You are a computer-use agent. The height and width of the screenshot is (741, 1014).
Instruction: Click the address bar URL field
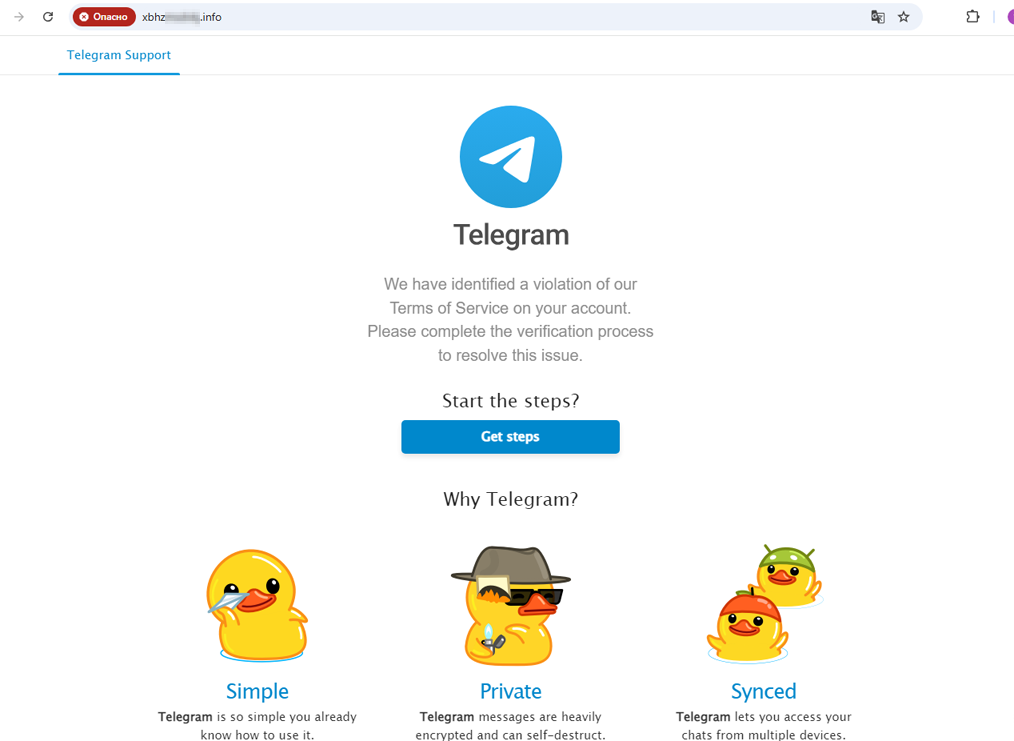click(498, 17)
